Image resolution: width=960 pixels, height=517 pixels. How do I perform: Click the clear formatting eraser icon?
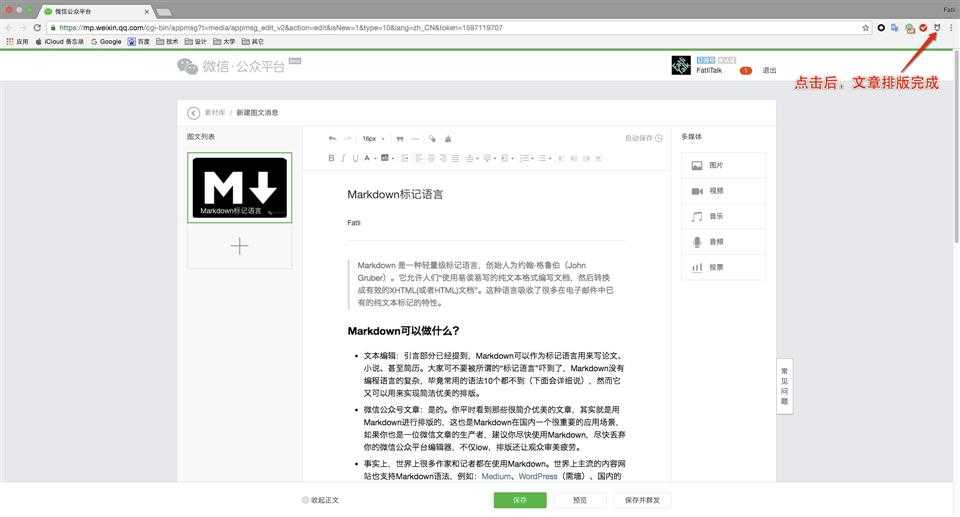tap(448, 138)
